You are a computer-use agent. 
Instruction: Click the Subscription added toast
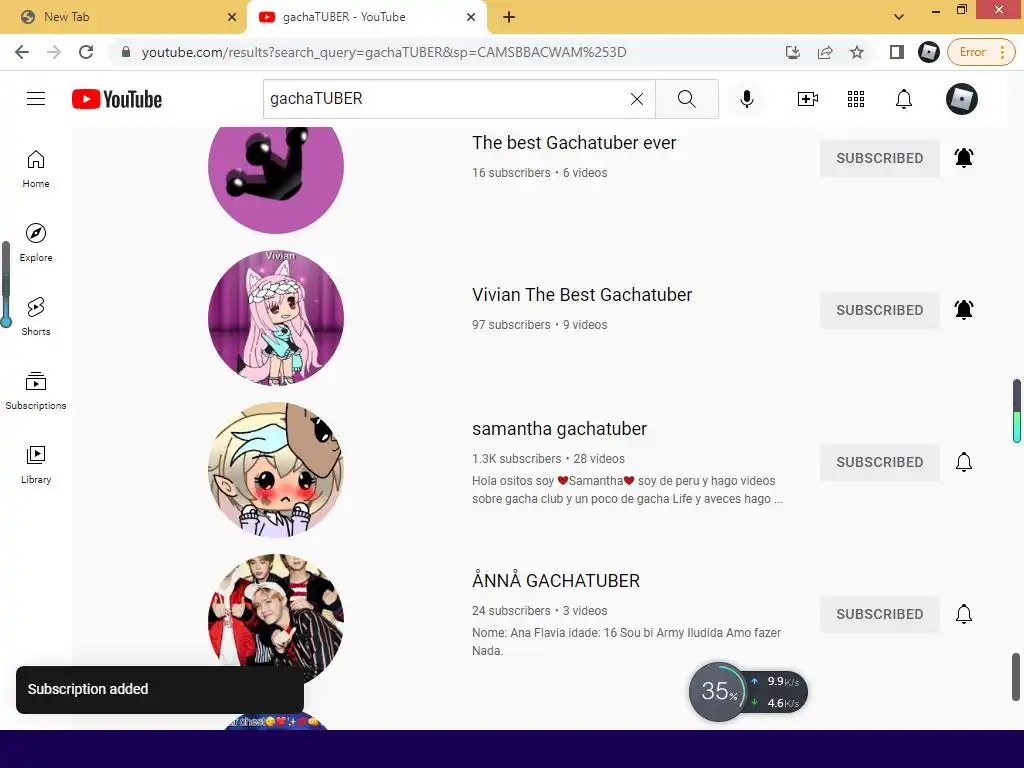point(160,690)
